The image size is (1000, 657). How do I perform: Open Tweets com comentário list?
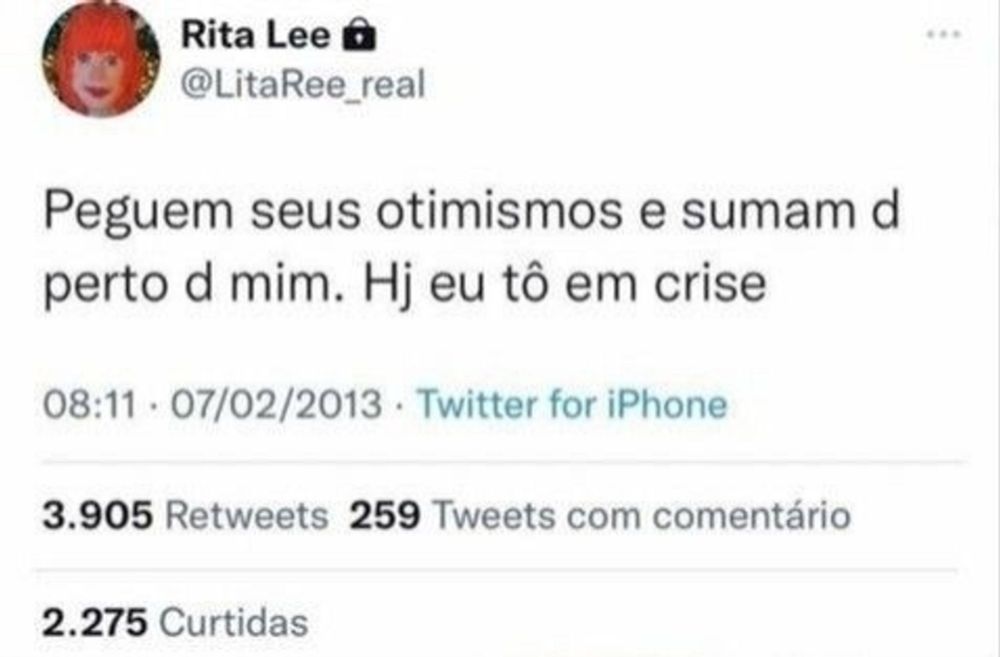[642, 515]
